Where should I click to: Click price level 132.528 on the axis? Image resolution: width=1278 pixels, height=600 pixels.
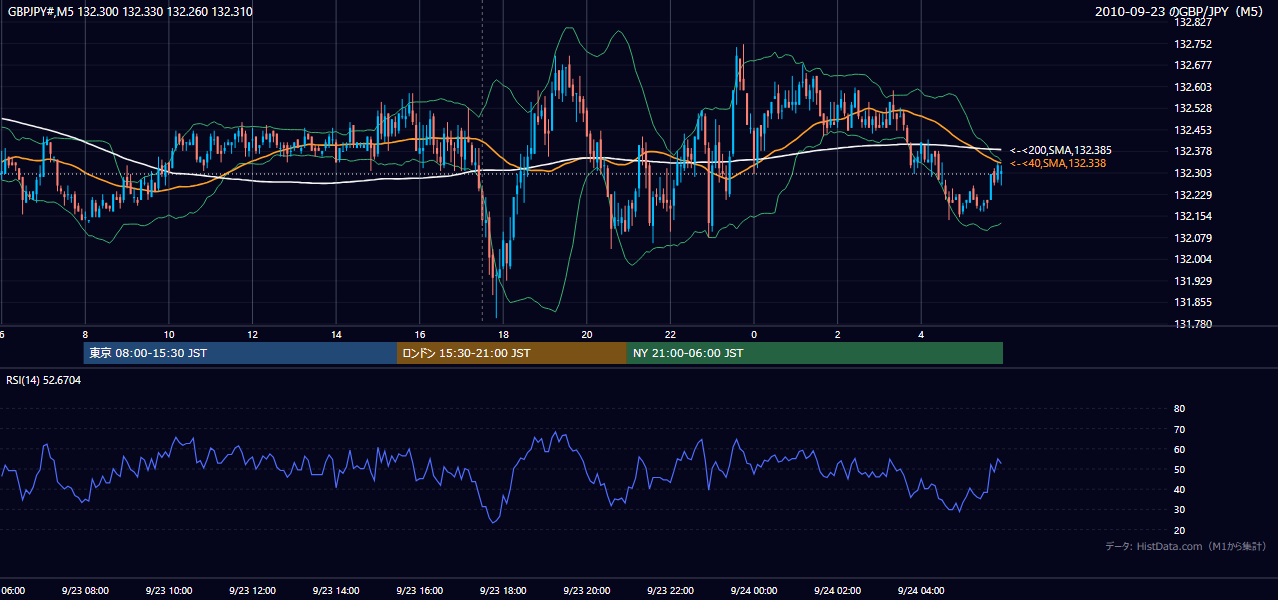click(x=1192, y=108)
